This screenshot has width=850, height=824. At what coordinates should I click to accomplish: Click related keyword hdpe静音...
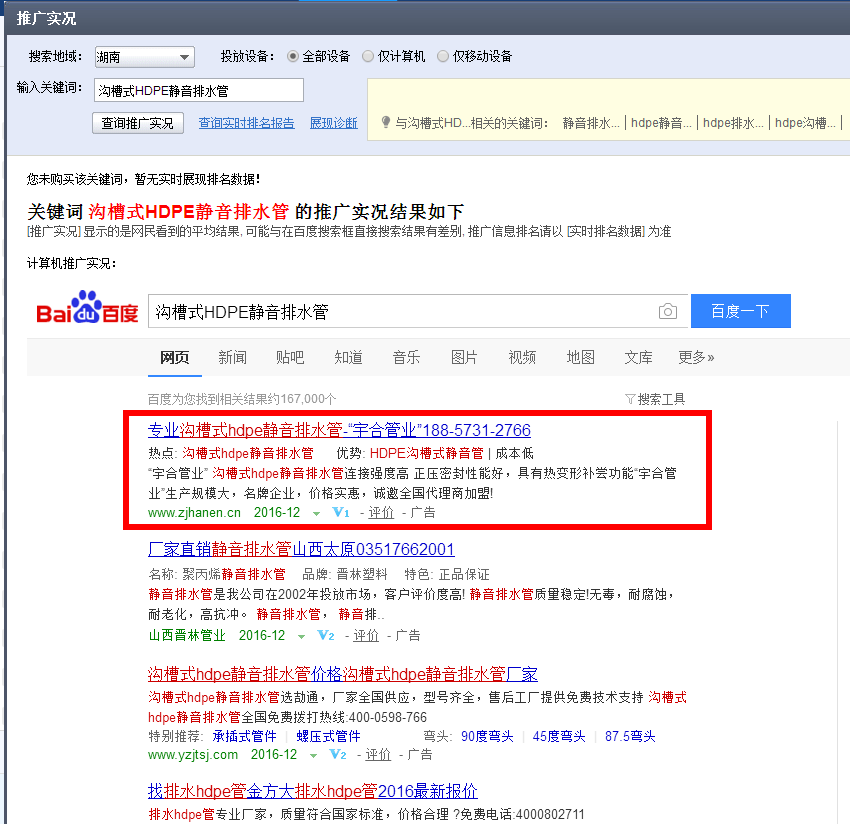(661, 123)
